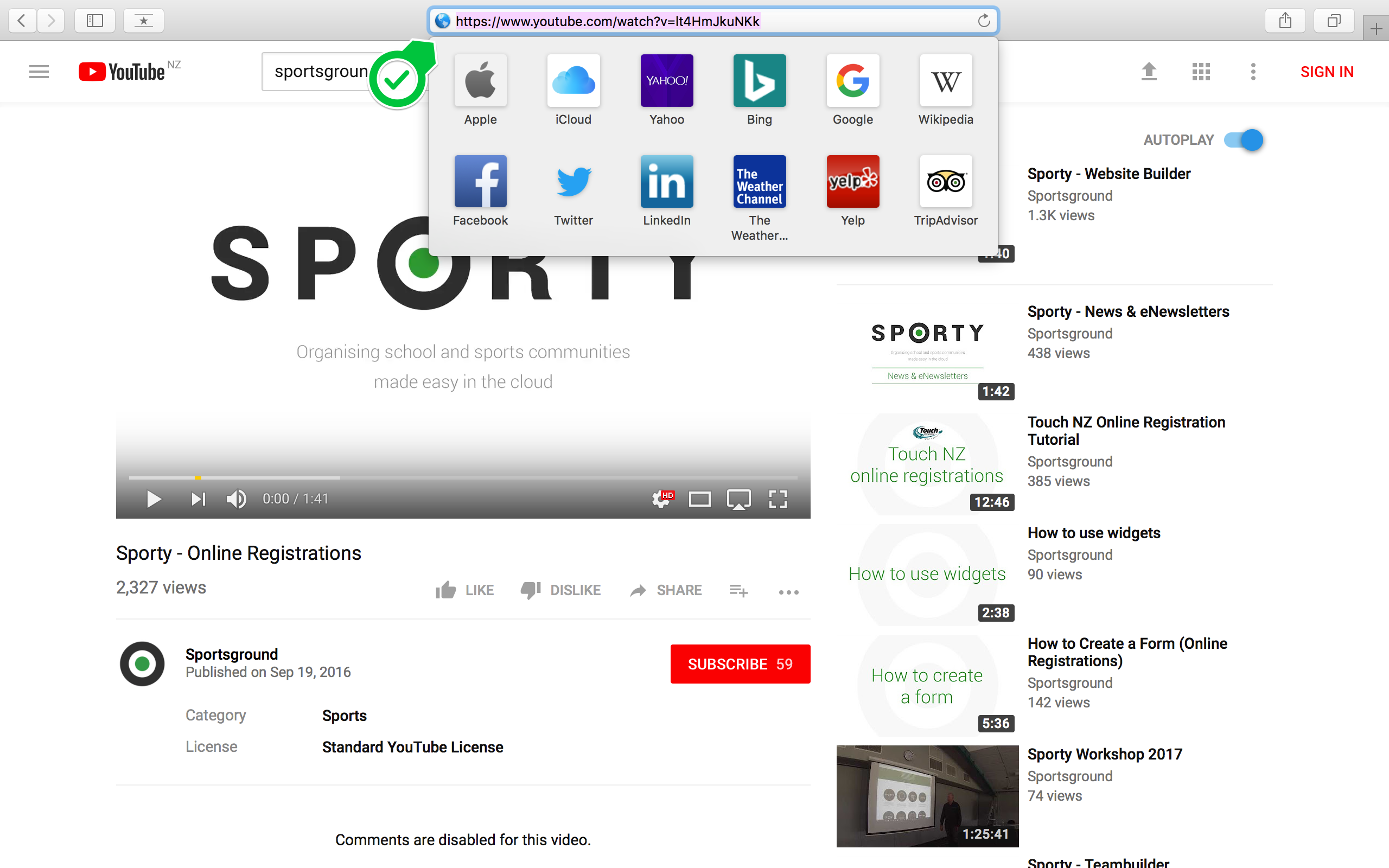This screenshot has width=1389, height=868.
Task: Open How to use widgets title link
Action: (1093, 533)
